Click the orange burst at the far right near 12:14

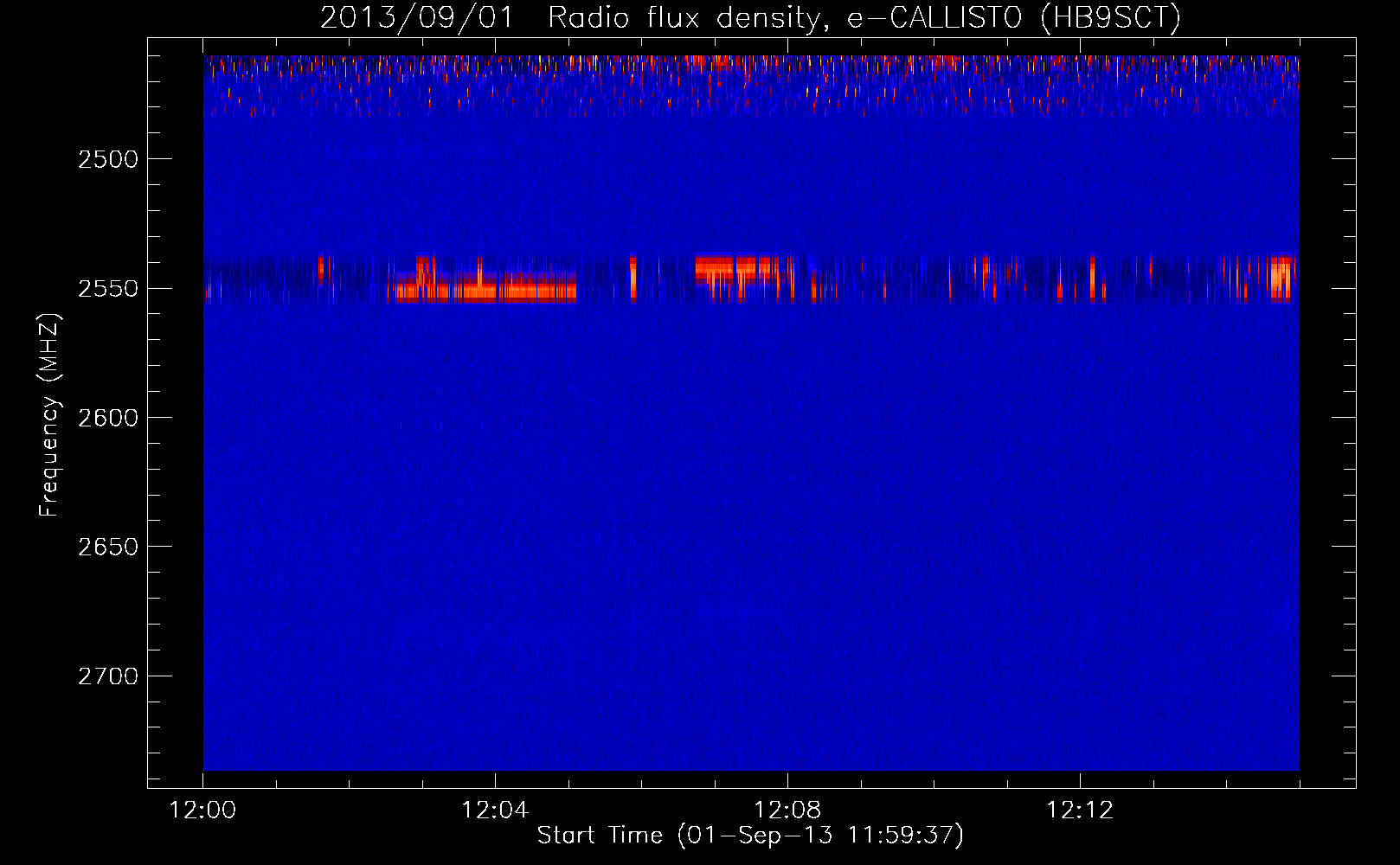[1281, 278]
